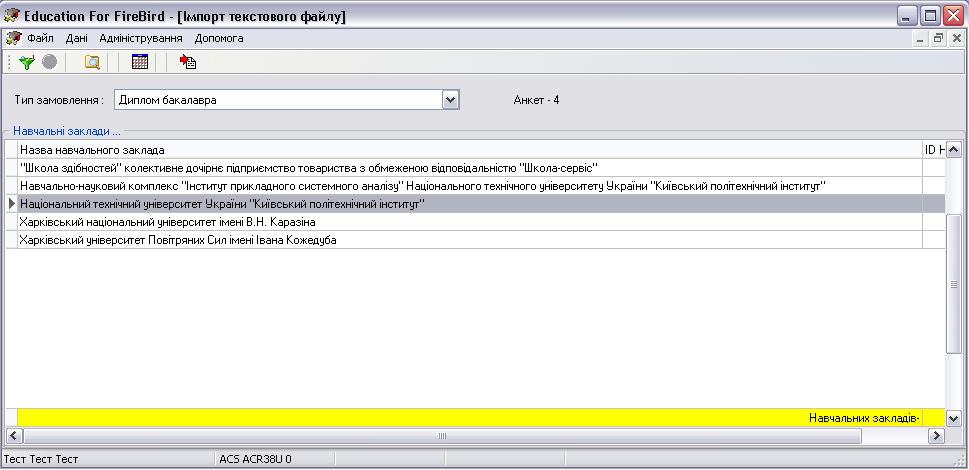Select Харківський університет Повітряних Сил імені Івана Кожедуба
Image resolution: width=969 pixels, height=470 pixels.
coord(470,240)
